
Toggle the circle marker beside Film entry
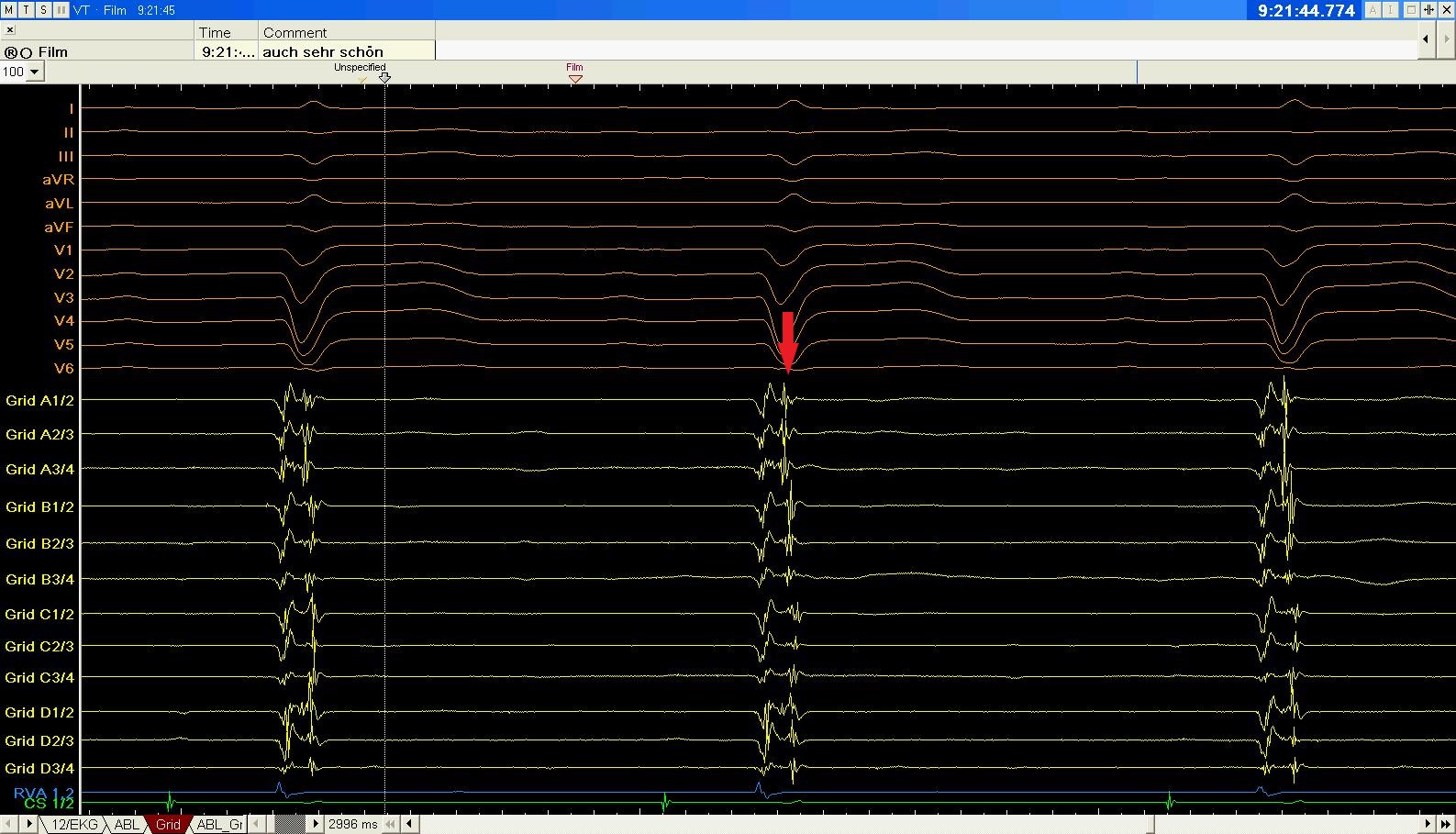(x=26, y=52)
